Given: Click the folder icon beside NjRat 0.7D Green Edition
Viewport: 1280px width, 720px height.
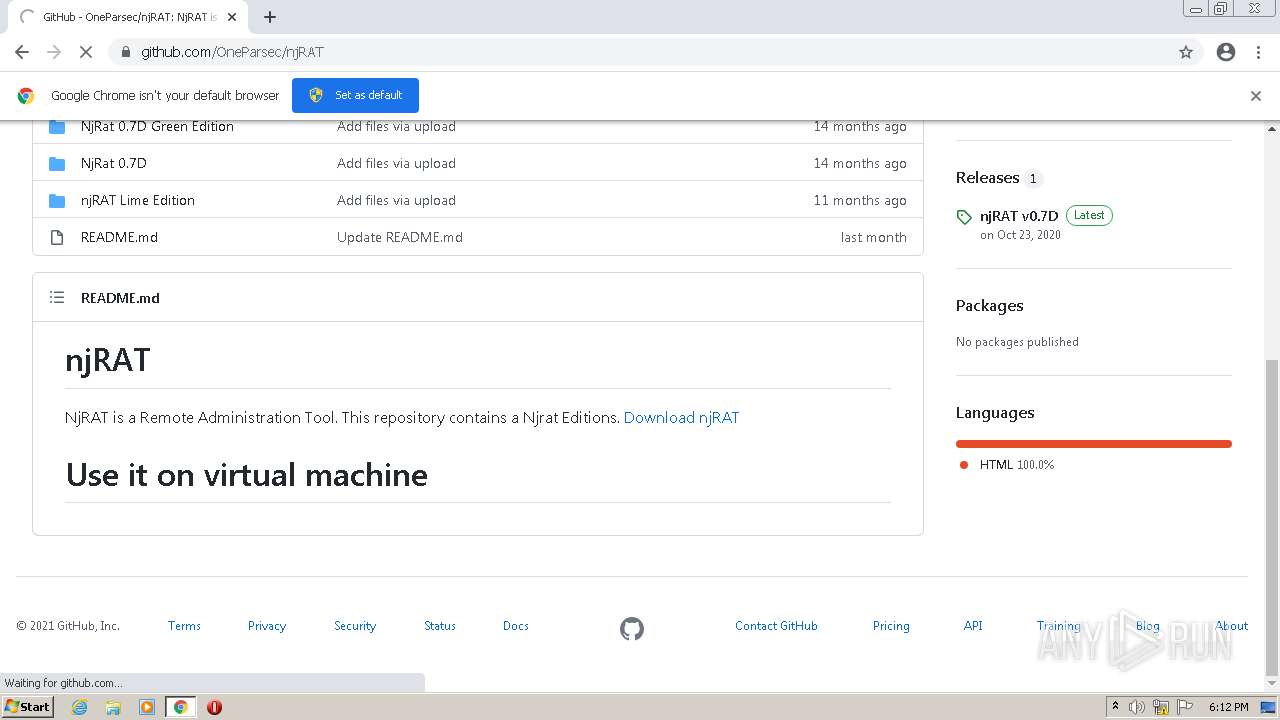Looking at the screenshot, I should pos(57,126).
